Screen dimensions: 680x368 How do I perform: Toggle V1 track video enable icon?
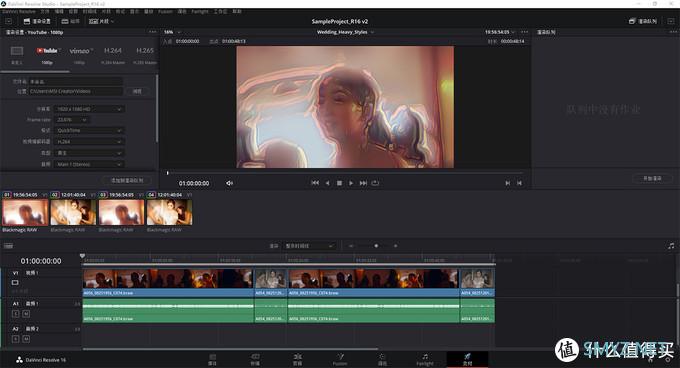point(15,283)
